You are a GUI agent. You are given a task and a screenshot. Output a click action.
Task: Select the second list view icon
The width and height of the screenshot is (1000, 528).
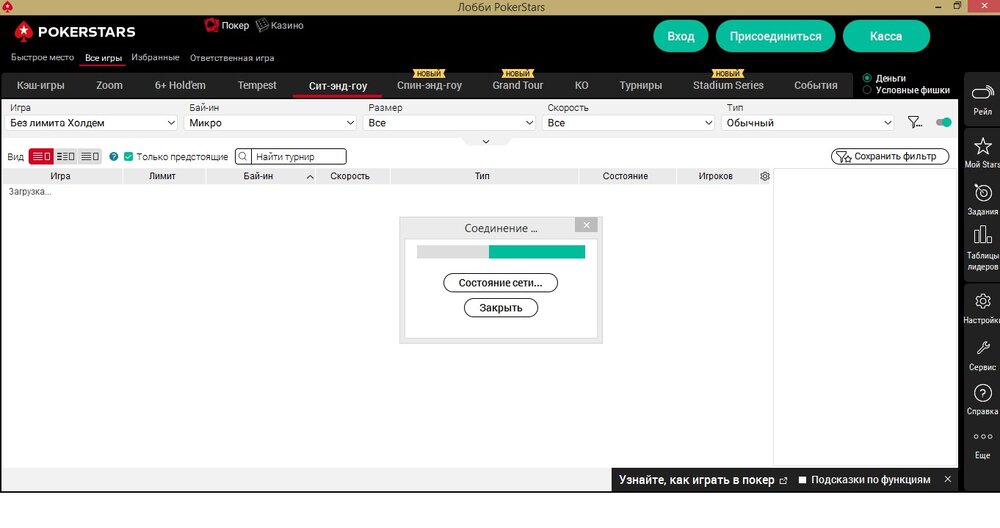point(65,156)
